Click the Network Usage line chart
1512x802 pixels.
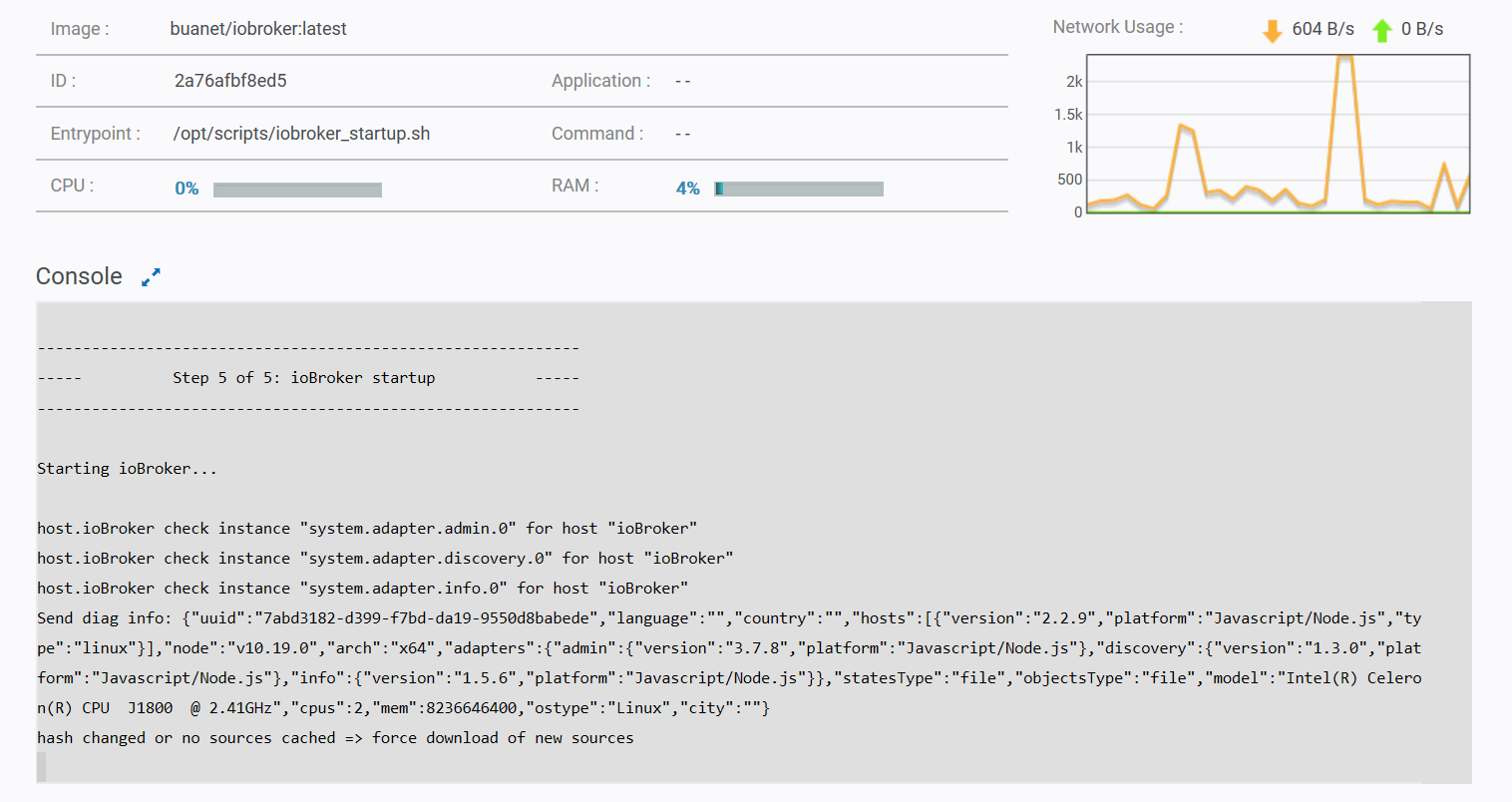(1278, 134)
